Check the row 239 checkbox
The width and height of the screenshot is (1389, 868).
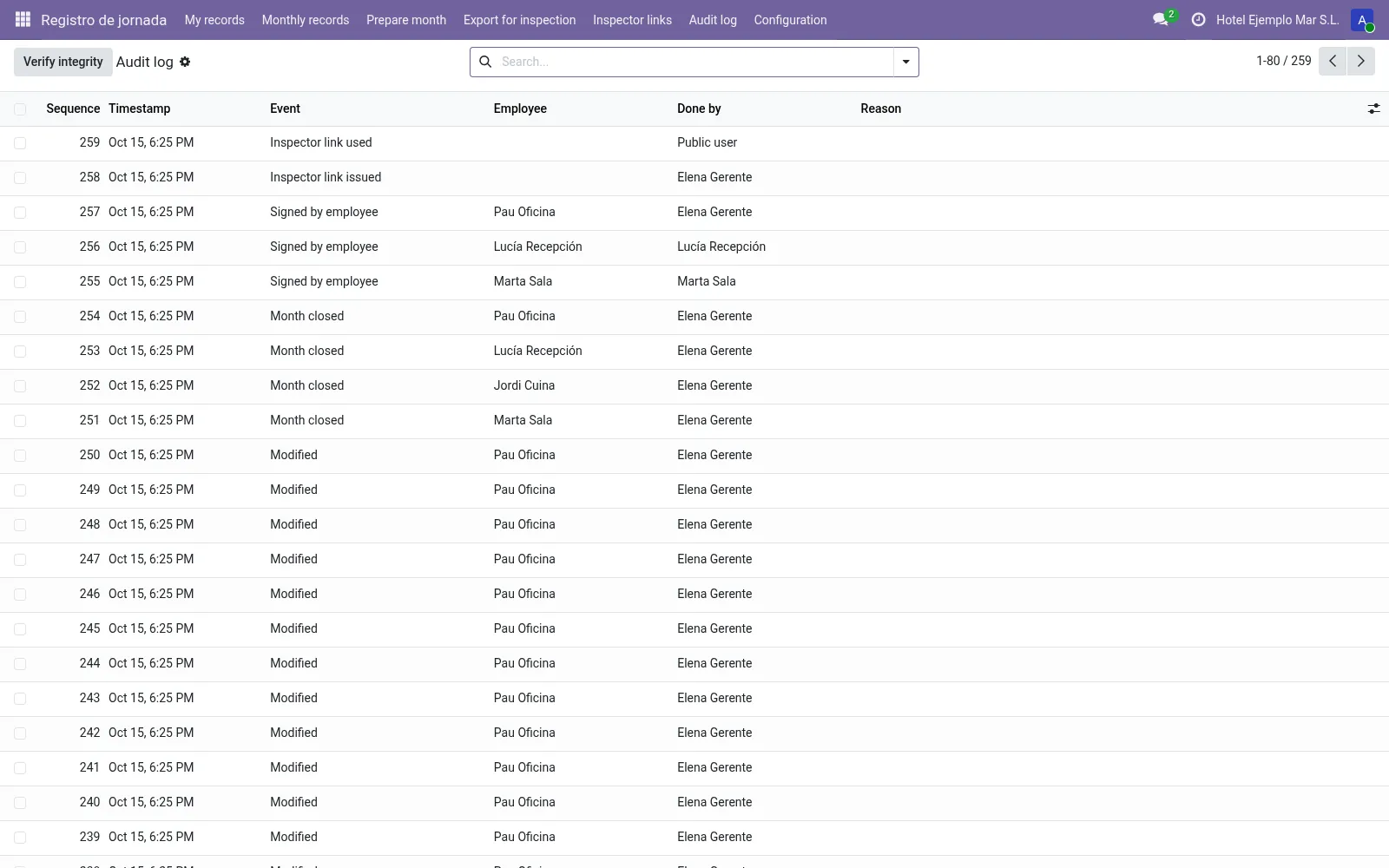20,838
